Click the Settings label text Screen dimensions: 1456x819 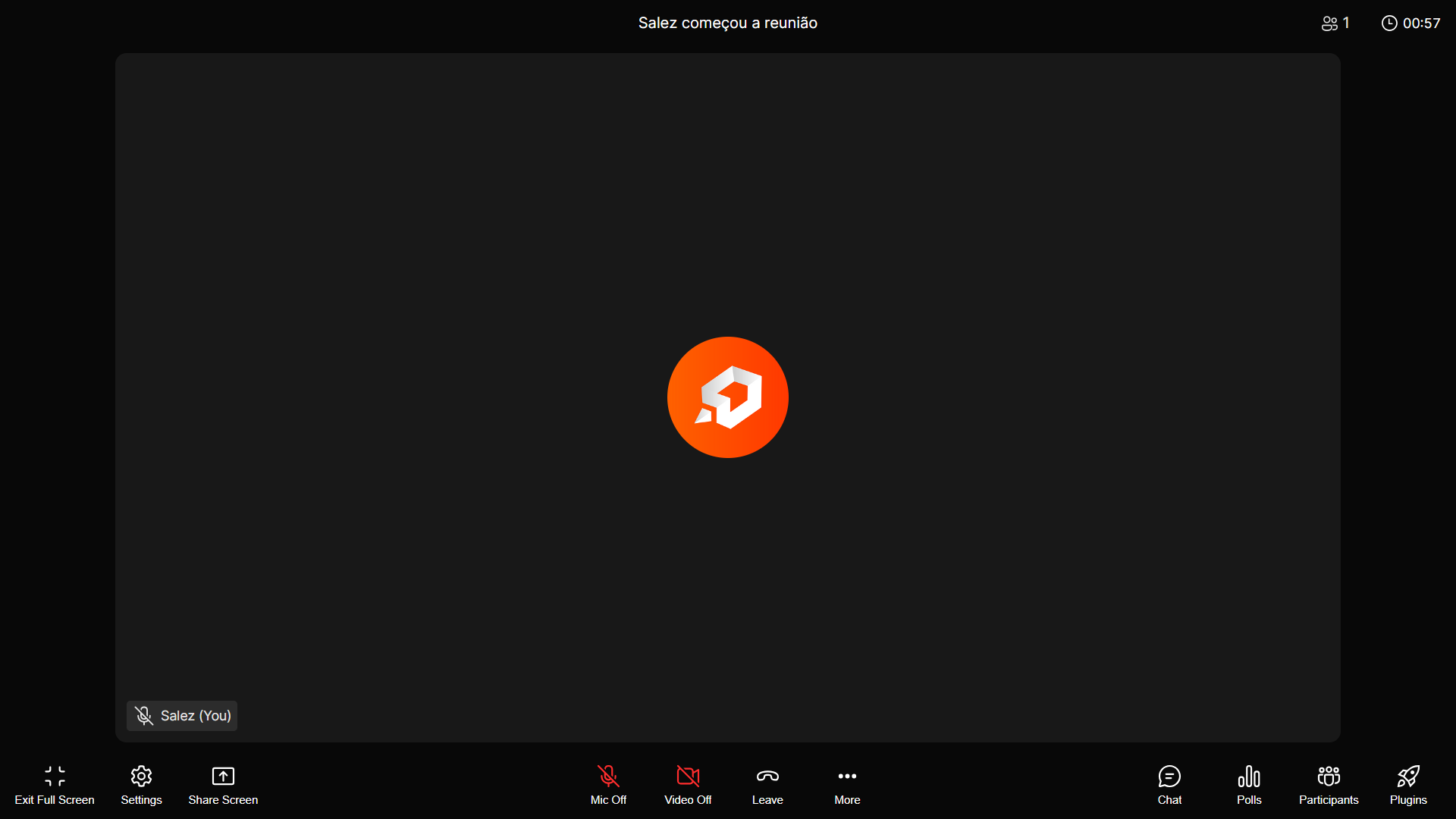141,800
